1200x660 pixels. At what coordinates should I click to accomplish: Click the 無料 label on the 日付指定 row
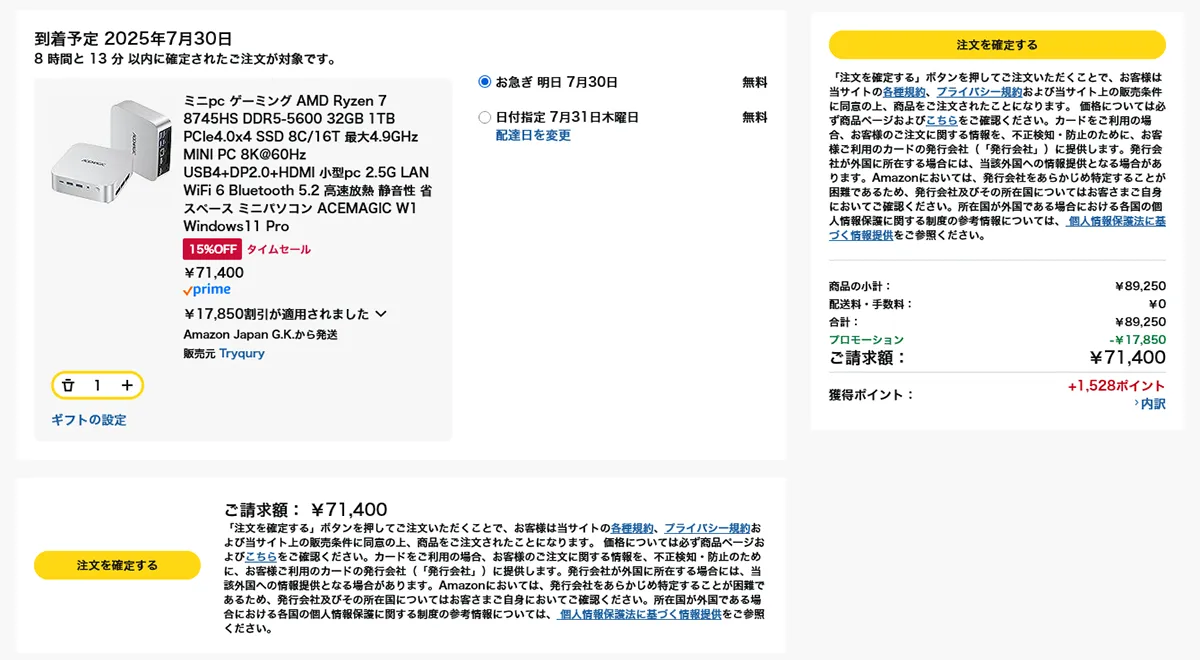[755, 117]
